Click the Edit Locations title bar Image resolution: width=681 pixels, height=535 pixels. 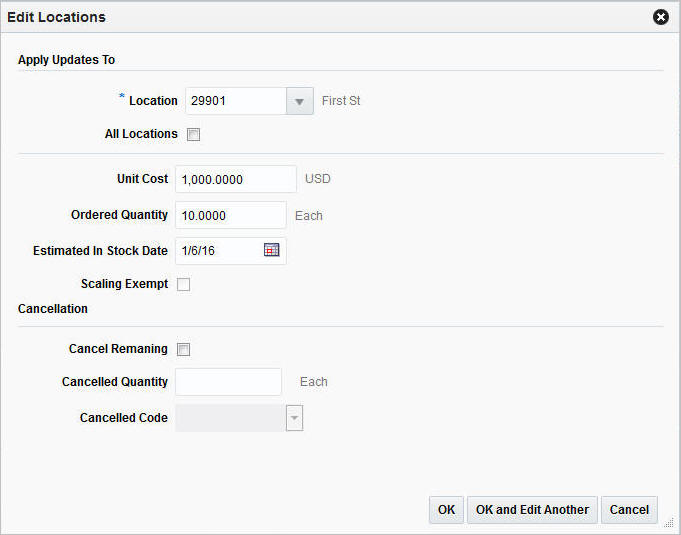(300, 17)
